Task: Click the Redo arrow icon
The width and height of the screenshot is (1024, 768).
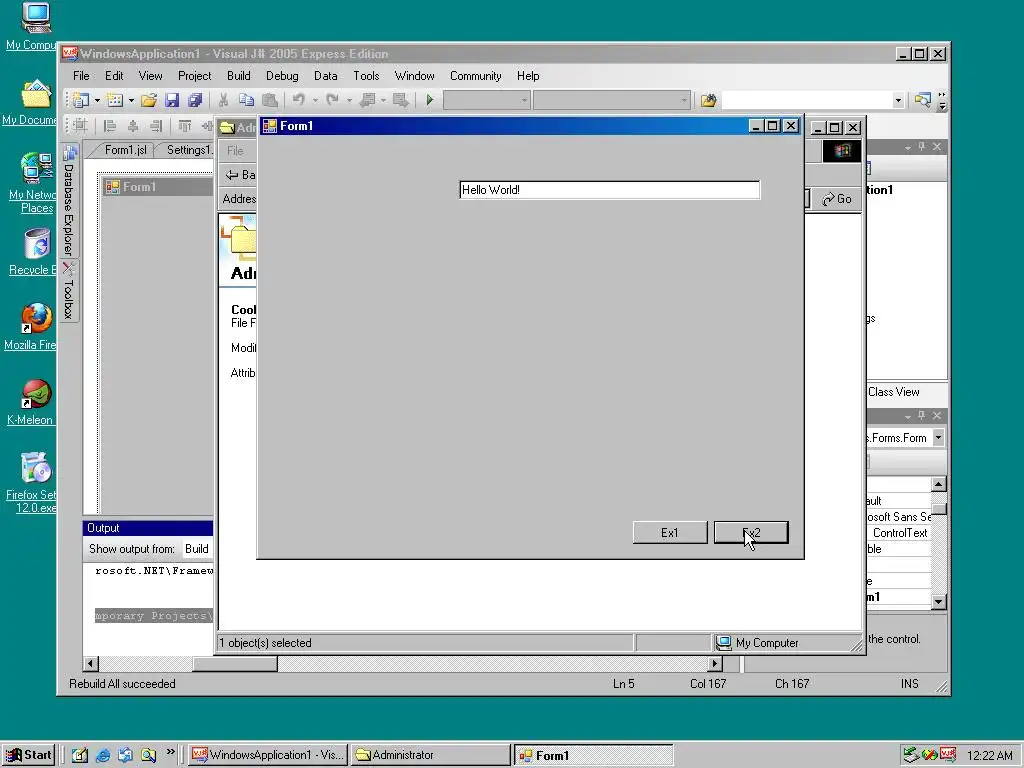Action: point(332,100)
